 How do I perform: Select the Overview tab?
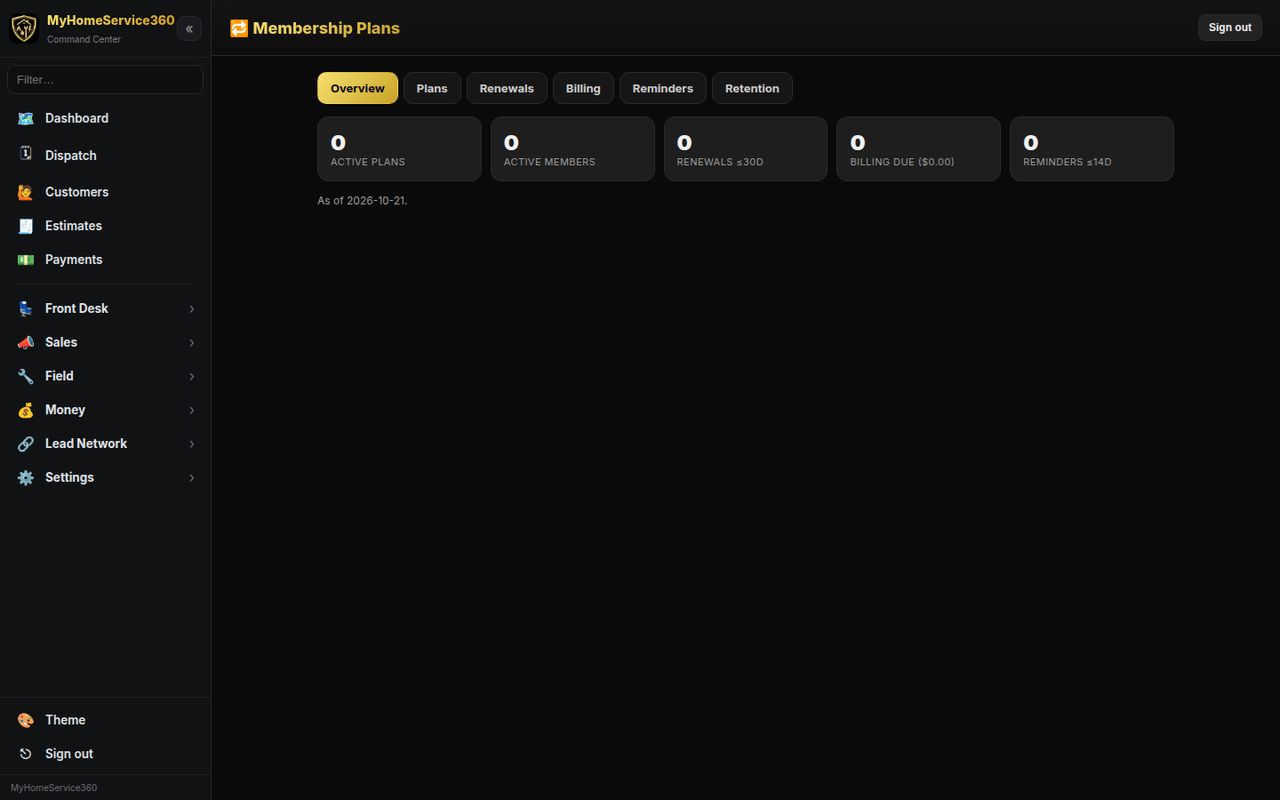358,88
